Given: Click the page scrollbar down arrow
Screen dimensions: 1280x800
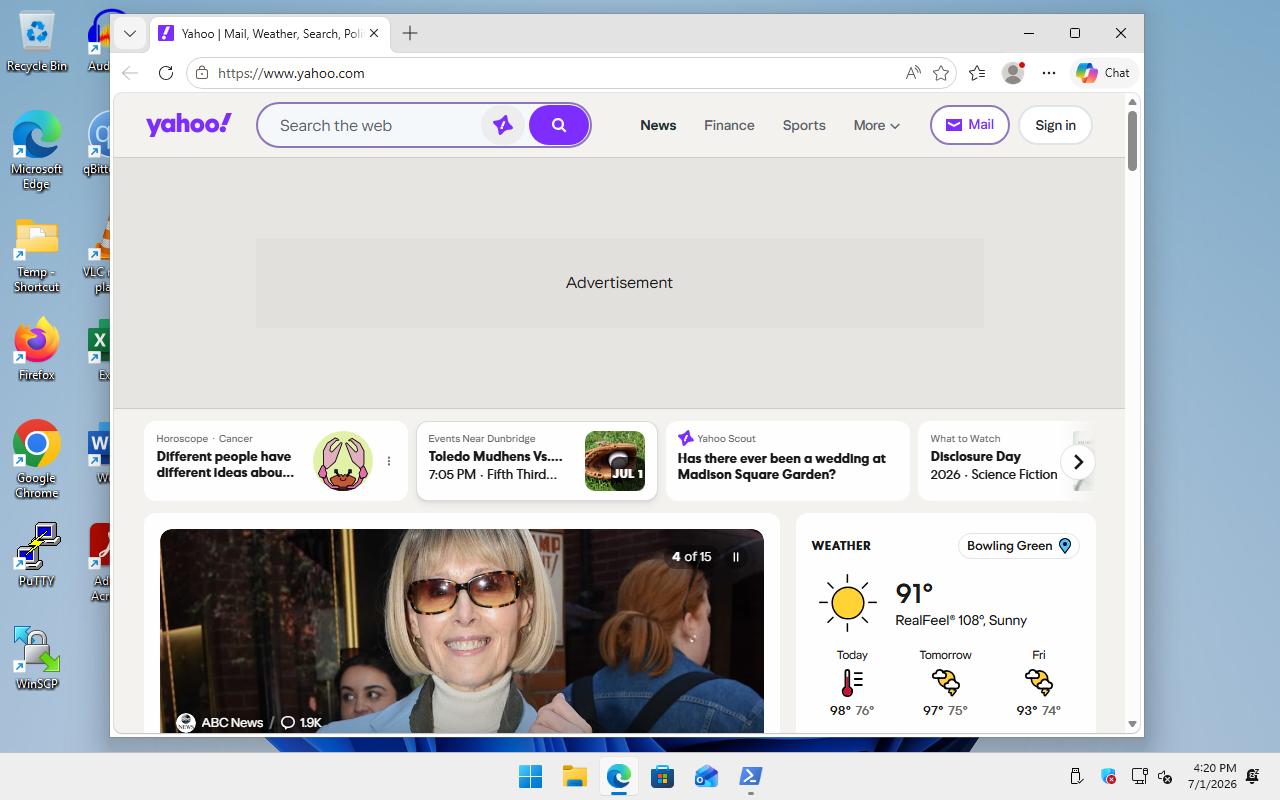Looking at the screenshot, I should click(1132, 723).
